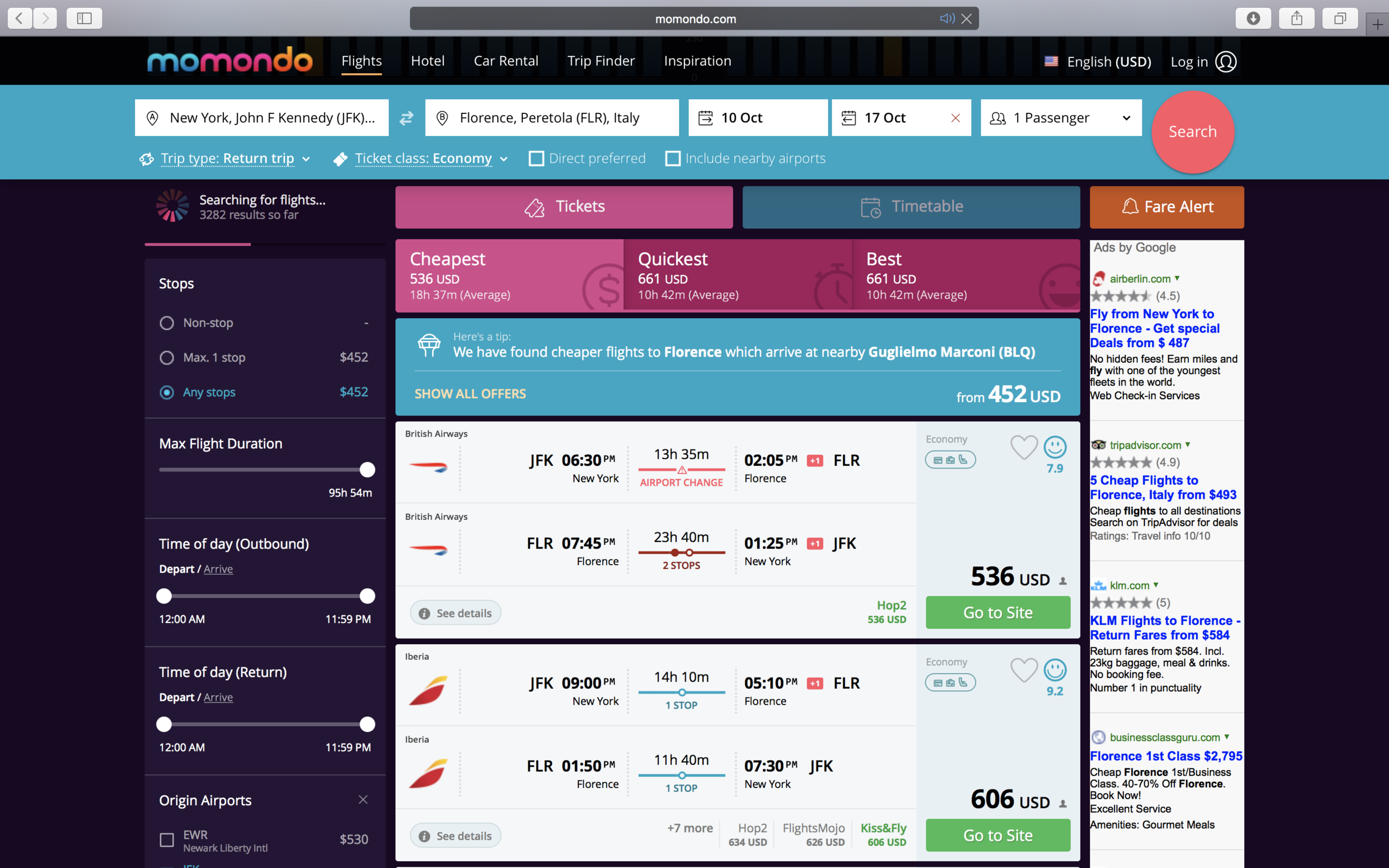Open English (USD) language selector
Screen dimensions: 1389x868
pyautogui.click(x=1109, y=62)
